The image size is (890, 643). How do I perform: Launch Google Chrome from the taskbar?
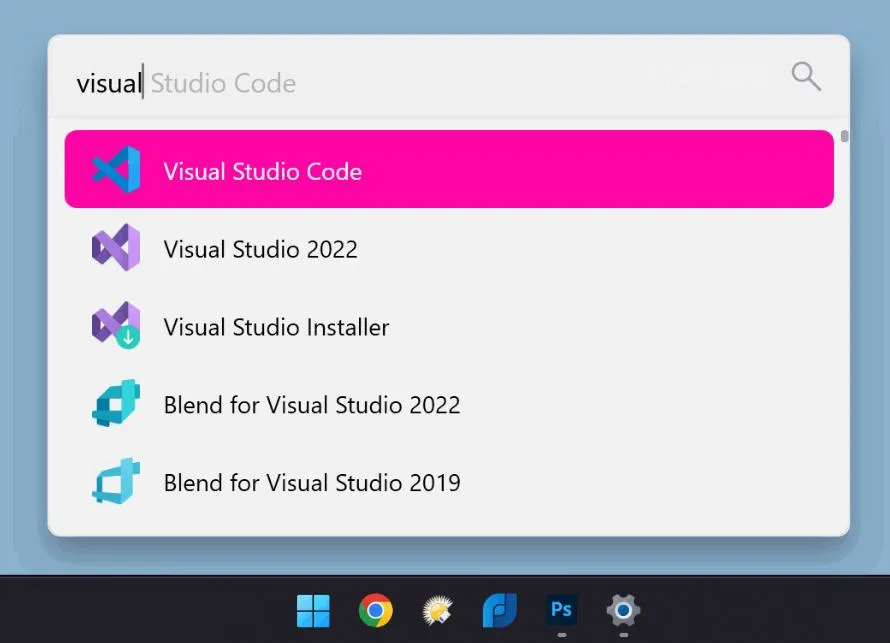pyautogui.click(x=375, y=611)
